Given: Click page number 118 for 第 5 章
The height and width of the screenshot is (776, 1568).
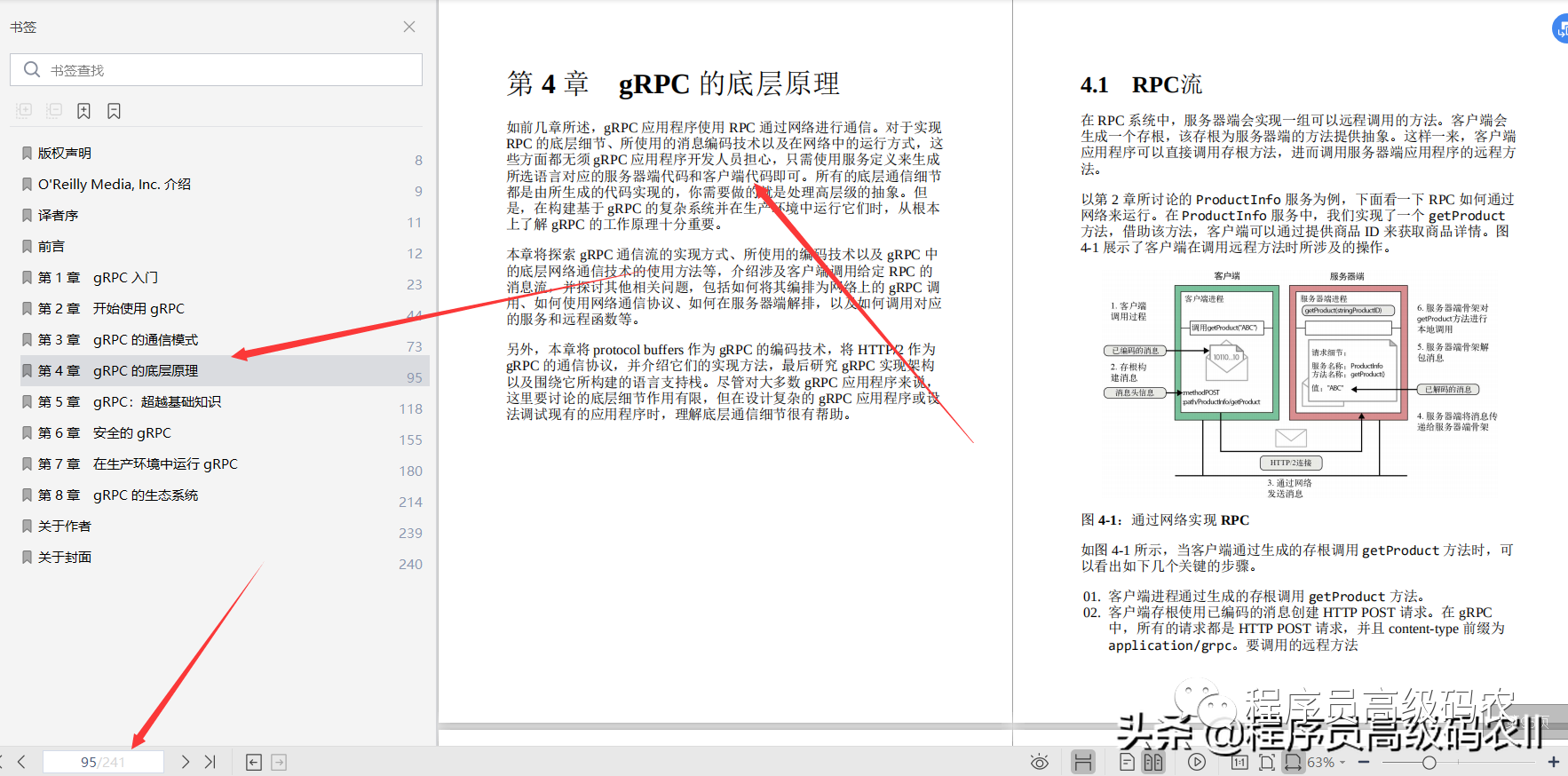Looking at the screenshot, I should pos(411,409).
